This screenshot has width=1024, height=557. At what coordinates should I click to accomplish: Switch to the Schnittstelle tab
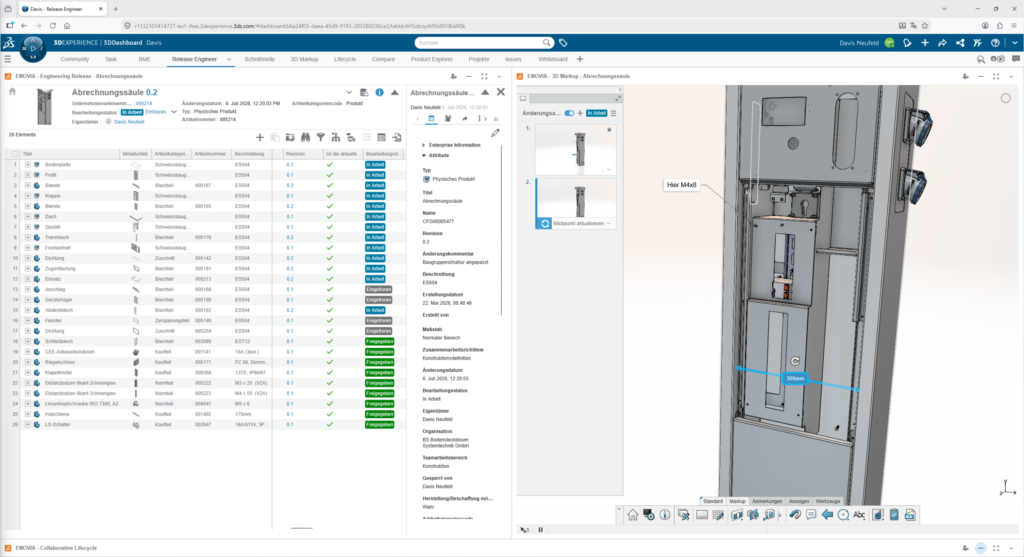259,59
